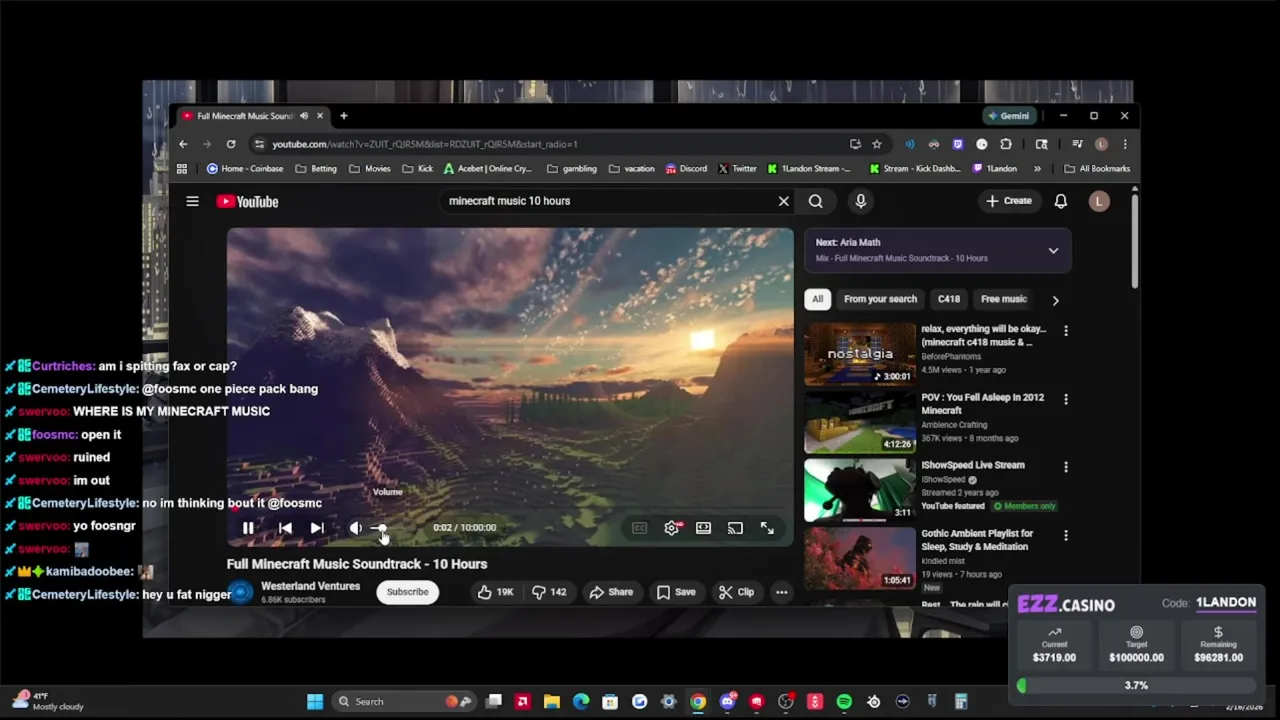Image resolution: width=1280 pixels, height=720 pixels.
Task: Open more actions menu below the video
Action: (x=782, y=592)
